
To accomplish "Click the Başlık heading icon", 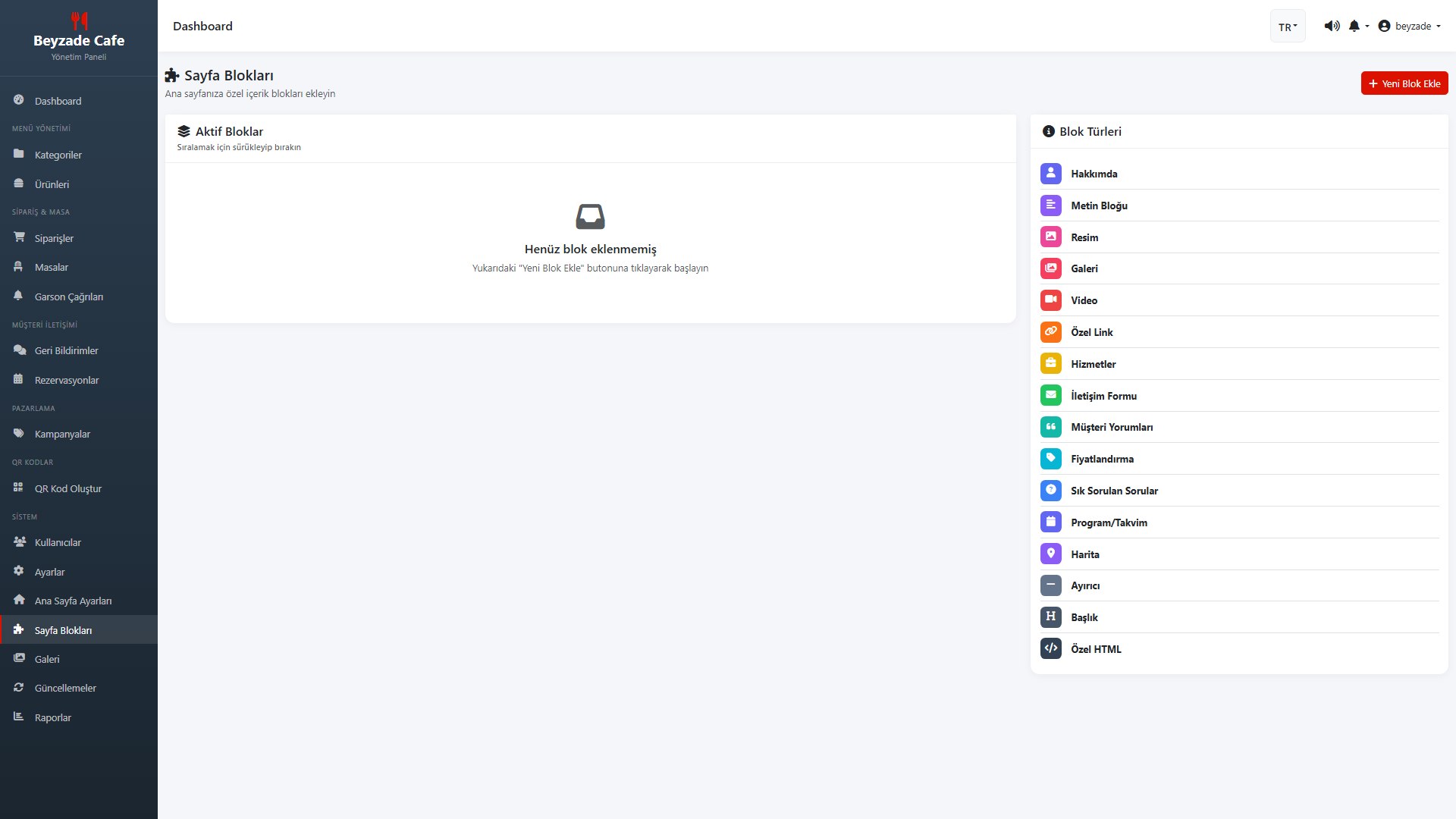I will tap(1050, 617).
